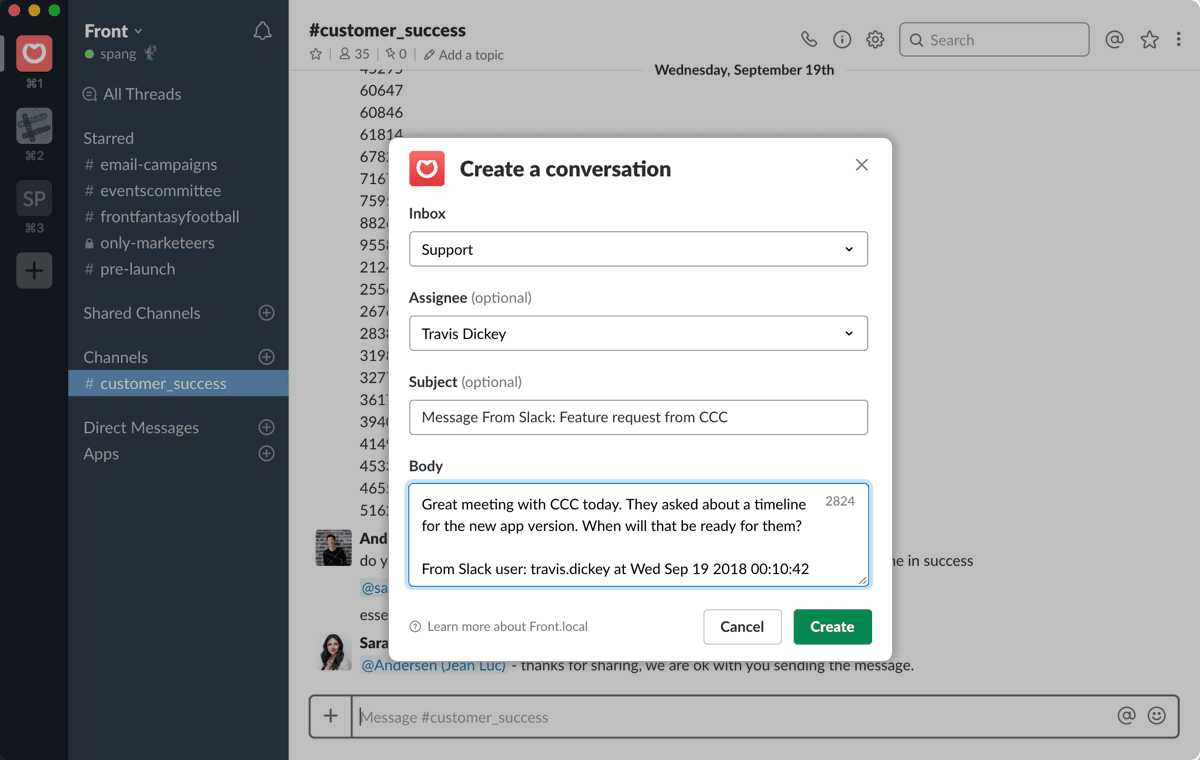
Task: Open the emoji picker smiley icon
Action: point(1157,716)
